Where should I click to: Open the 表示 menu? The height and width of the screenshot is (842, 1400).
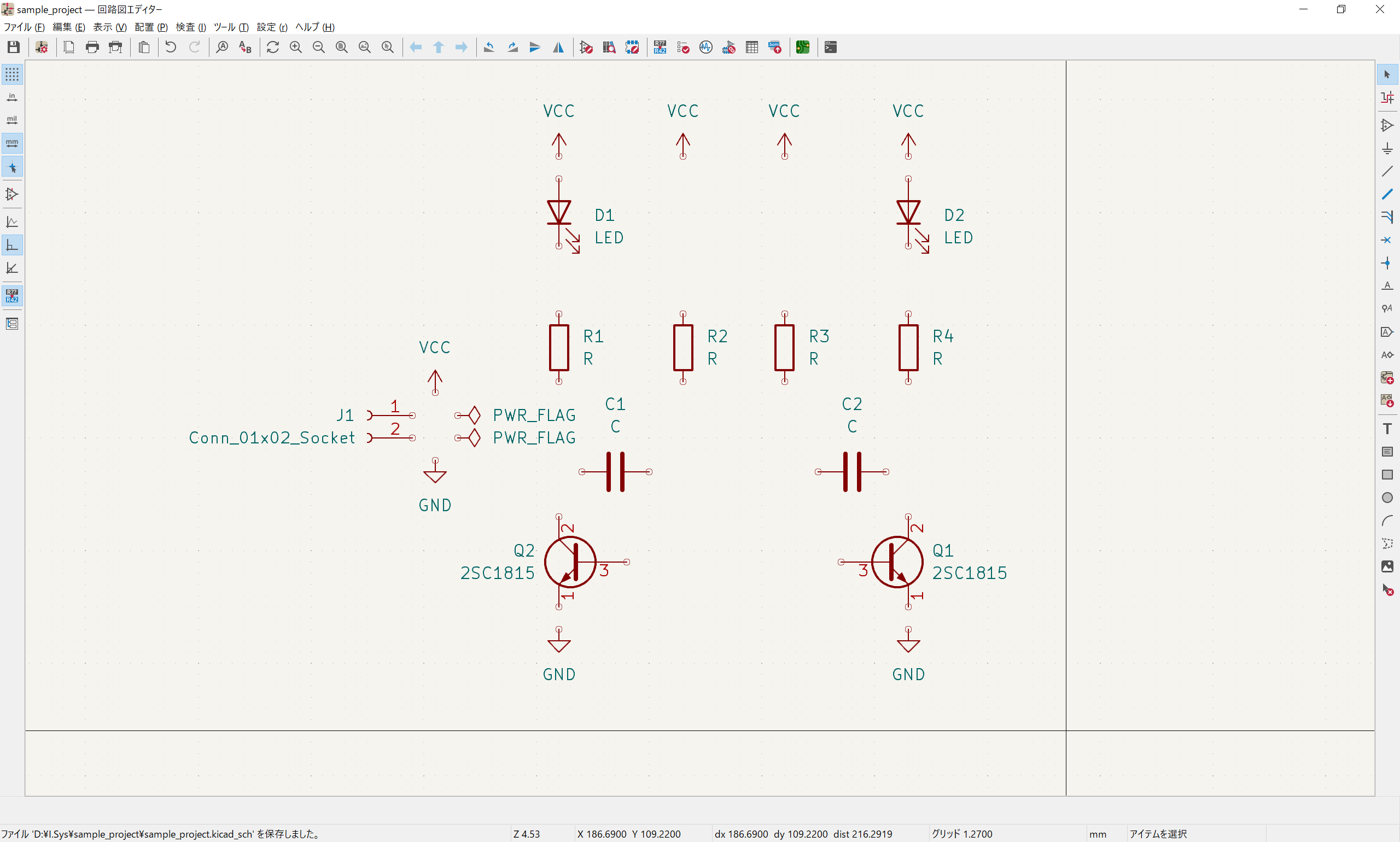tap(110, 27)
